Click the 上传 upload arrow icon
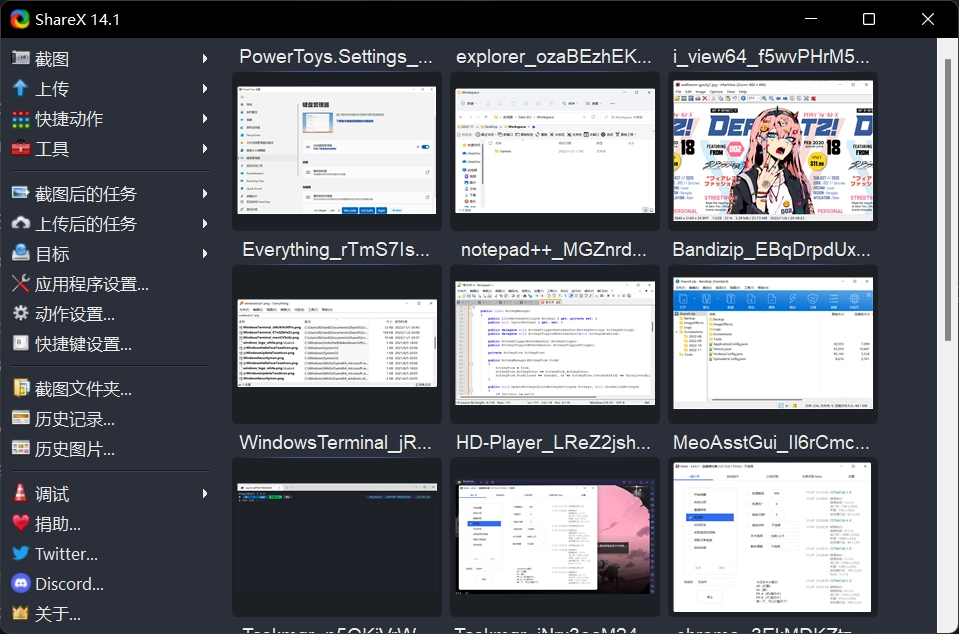 20,88
